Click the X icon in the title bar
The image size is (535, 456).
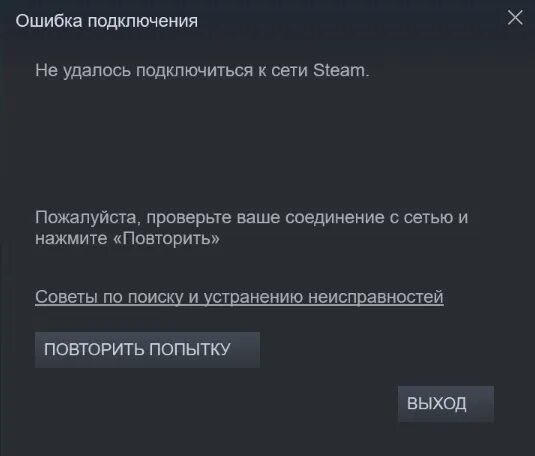coord(515,17)
